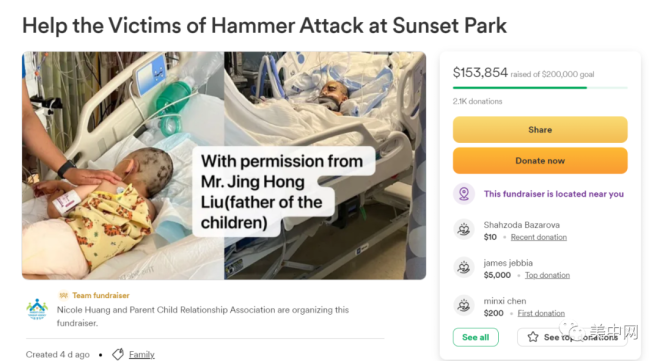Open the Top donation link
The height and width of the screenshot is (361, 660).
pos(547,275)
